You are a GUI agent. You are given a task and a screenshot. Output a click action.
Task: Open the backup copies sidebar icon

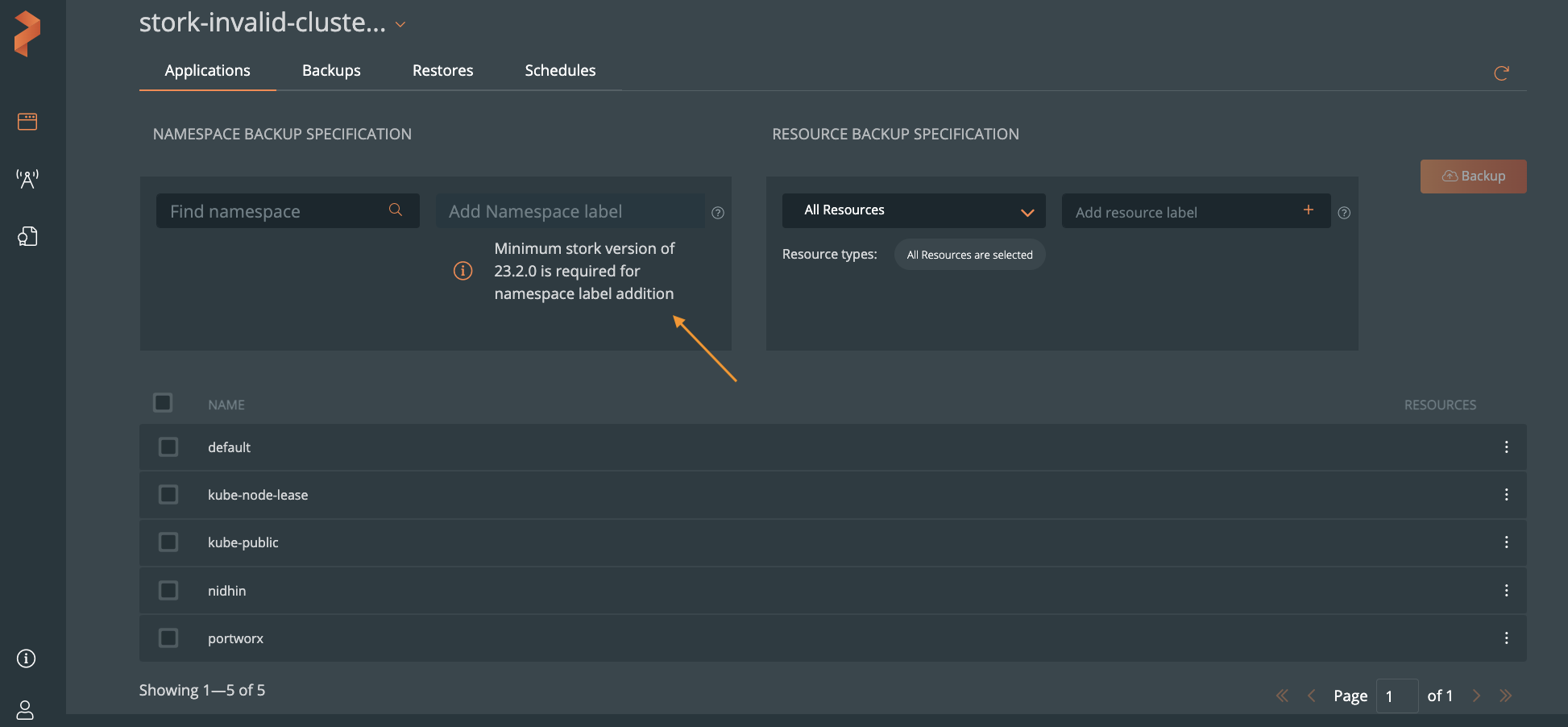click(27, 236)
